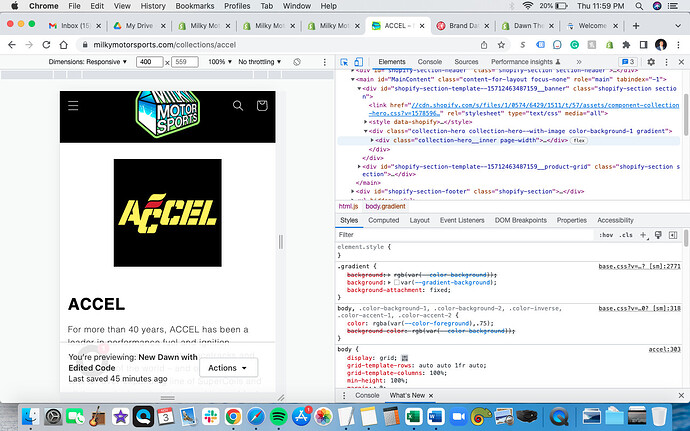This screenshot has height=431, width=690.
Task: Open the Performance insights tab
Action: (525, 62)
